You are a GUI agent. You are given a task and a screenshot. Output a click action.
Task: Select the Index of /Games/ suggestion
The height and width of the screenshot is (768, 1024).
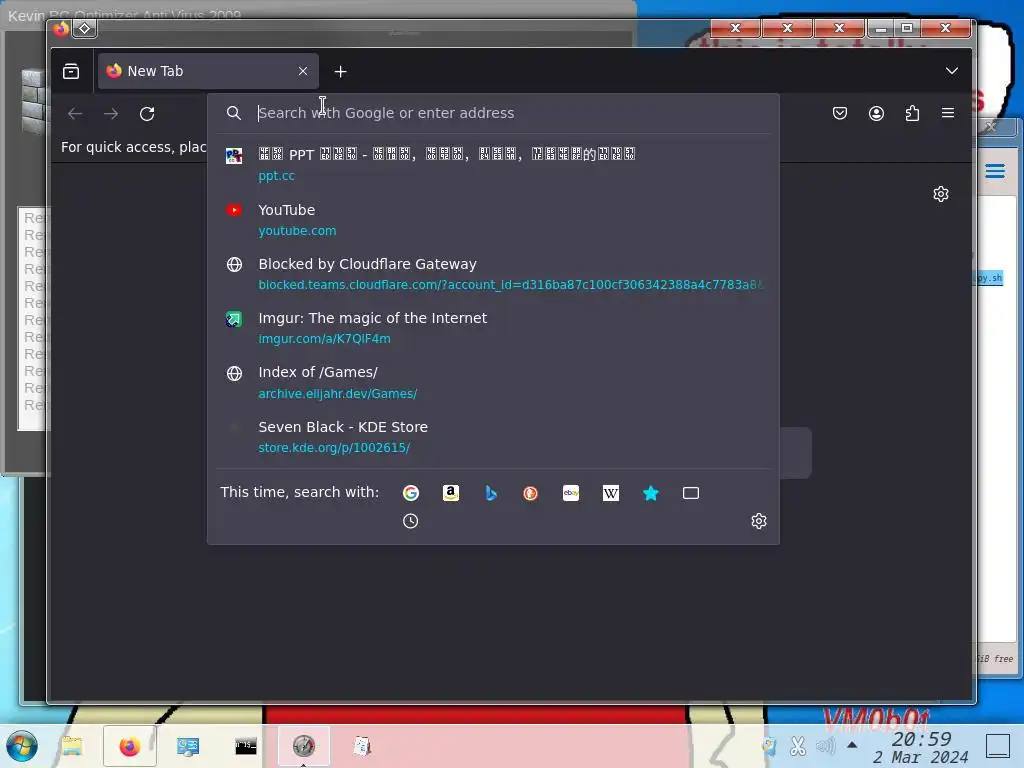494,382
